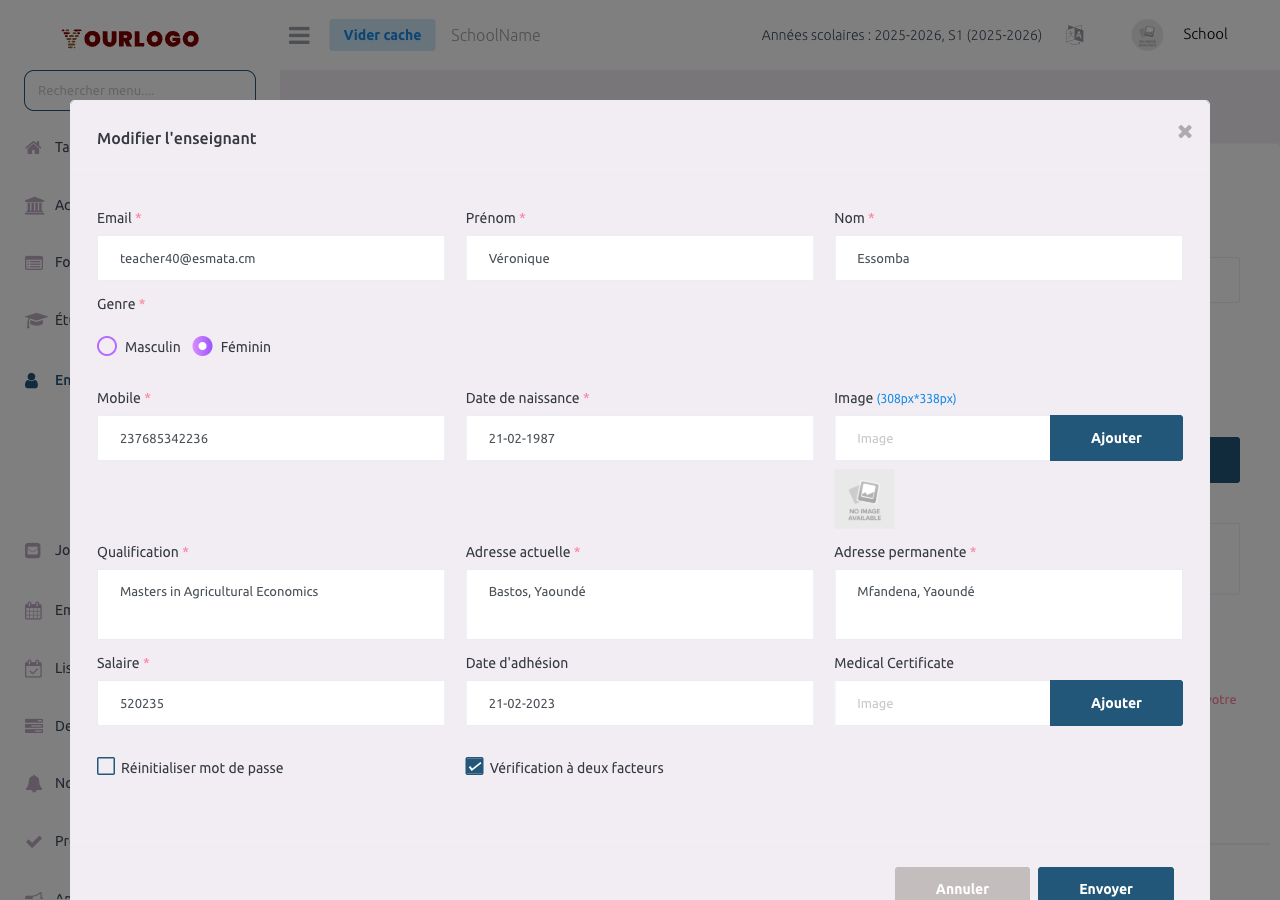Screen dimensions: 1280x900
Task: Click Envoyer to submit the form
Action: [1105, 886]
